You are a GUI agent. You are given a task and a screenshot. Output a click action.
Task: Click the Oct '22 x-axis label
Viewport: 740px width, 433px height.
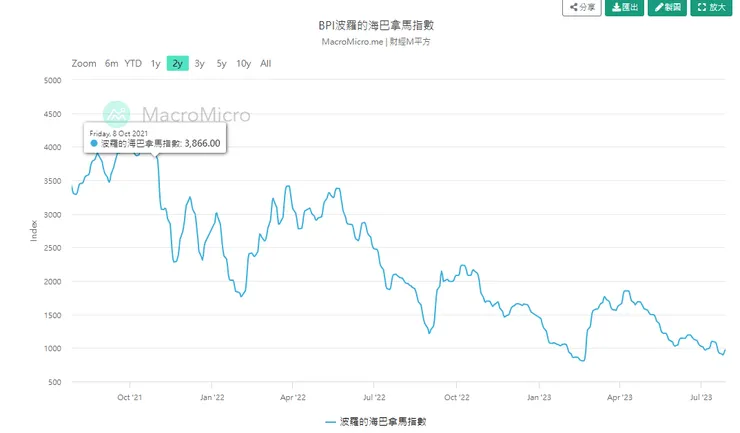click(x=456, y=396)
